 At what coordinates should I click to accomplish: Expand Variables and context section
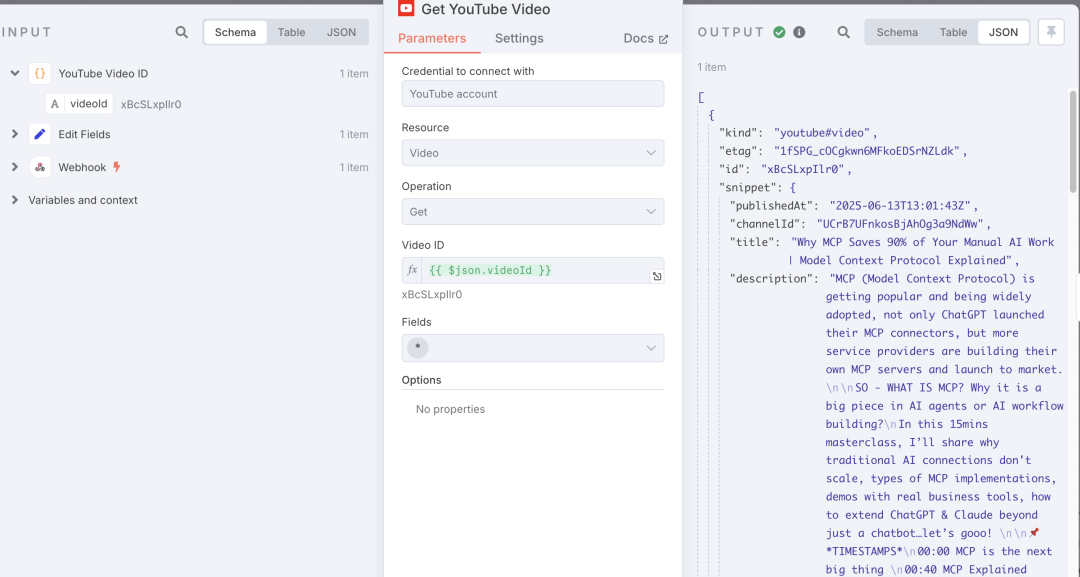[x=14, y=200]
